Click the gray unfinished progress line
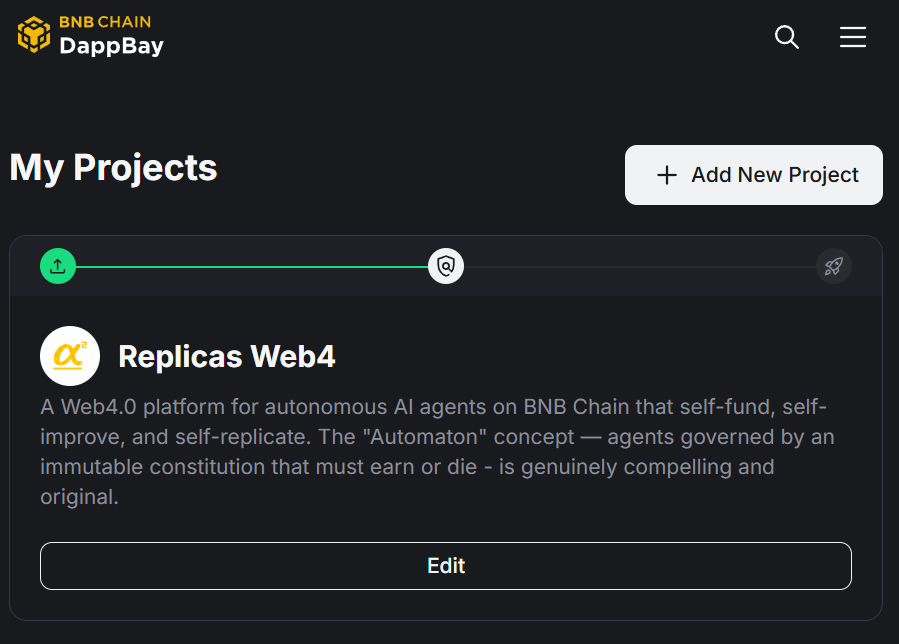Viewport: 899px width, 644px height. click(640, 267)
